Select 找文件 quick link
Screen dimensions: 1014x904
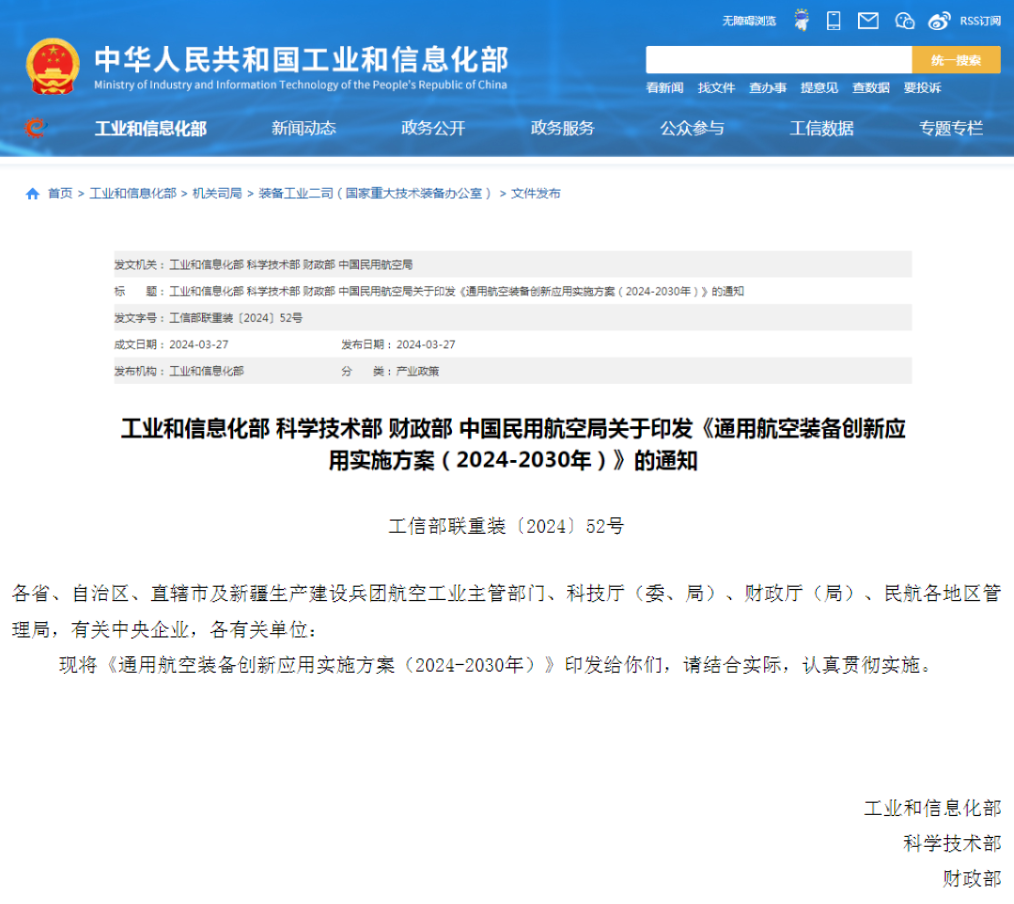click(716, 88)
